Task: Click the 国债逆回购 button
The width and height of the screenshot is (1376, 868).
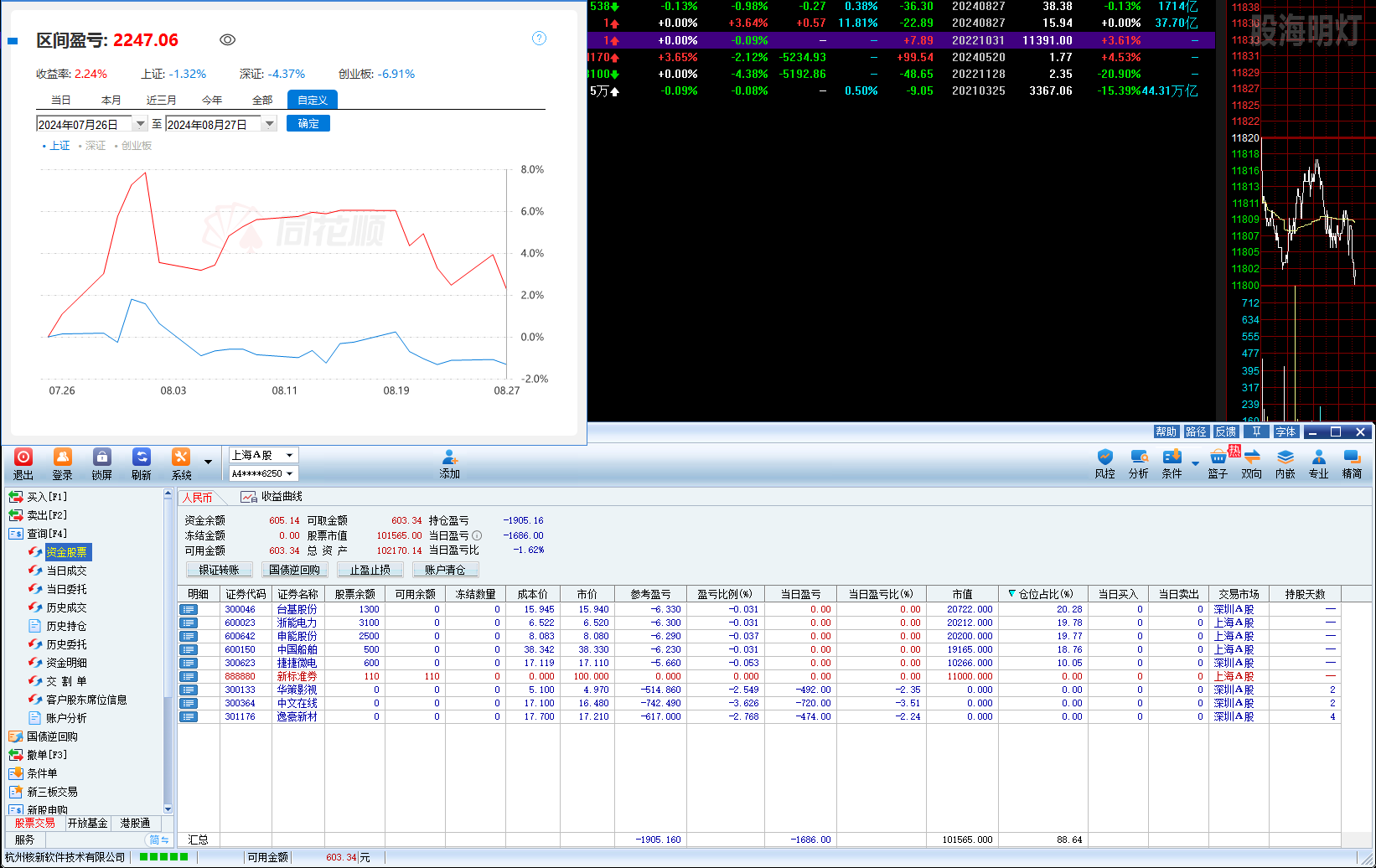Action: point(294,570)
